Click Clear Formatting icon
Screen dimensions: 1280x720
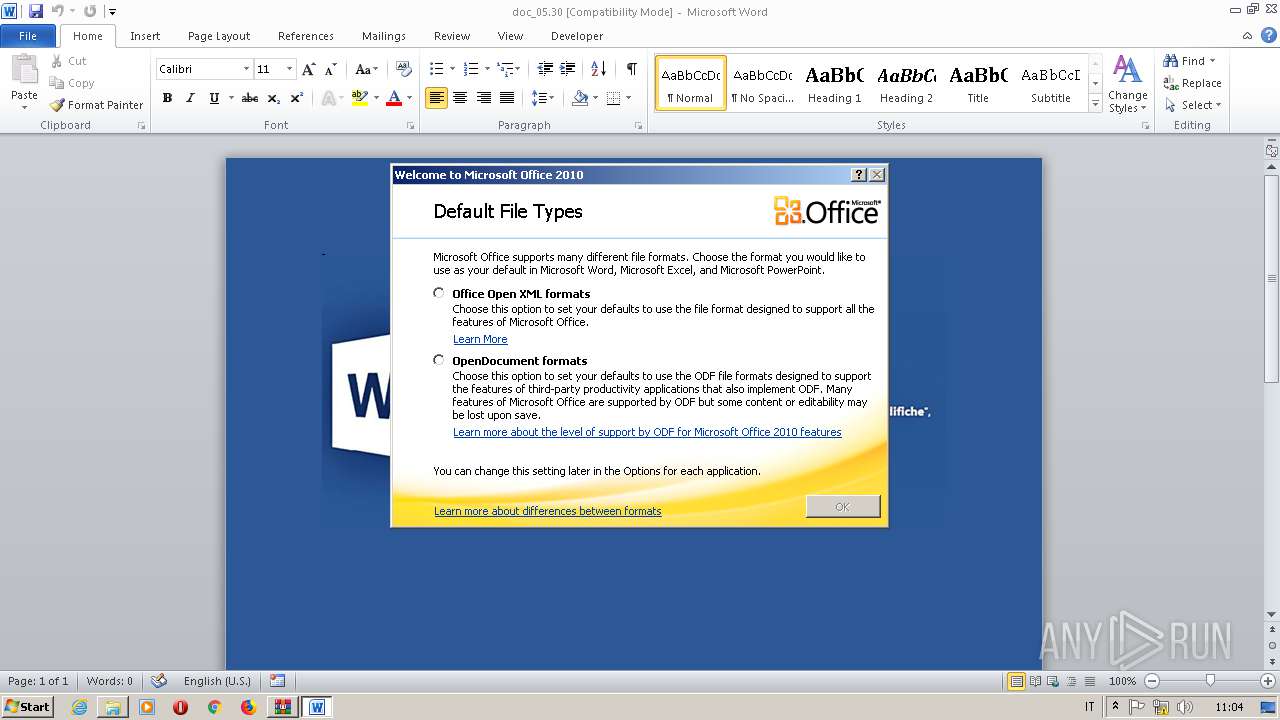[404, 69]
